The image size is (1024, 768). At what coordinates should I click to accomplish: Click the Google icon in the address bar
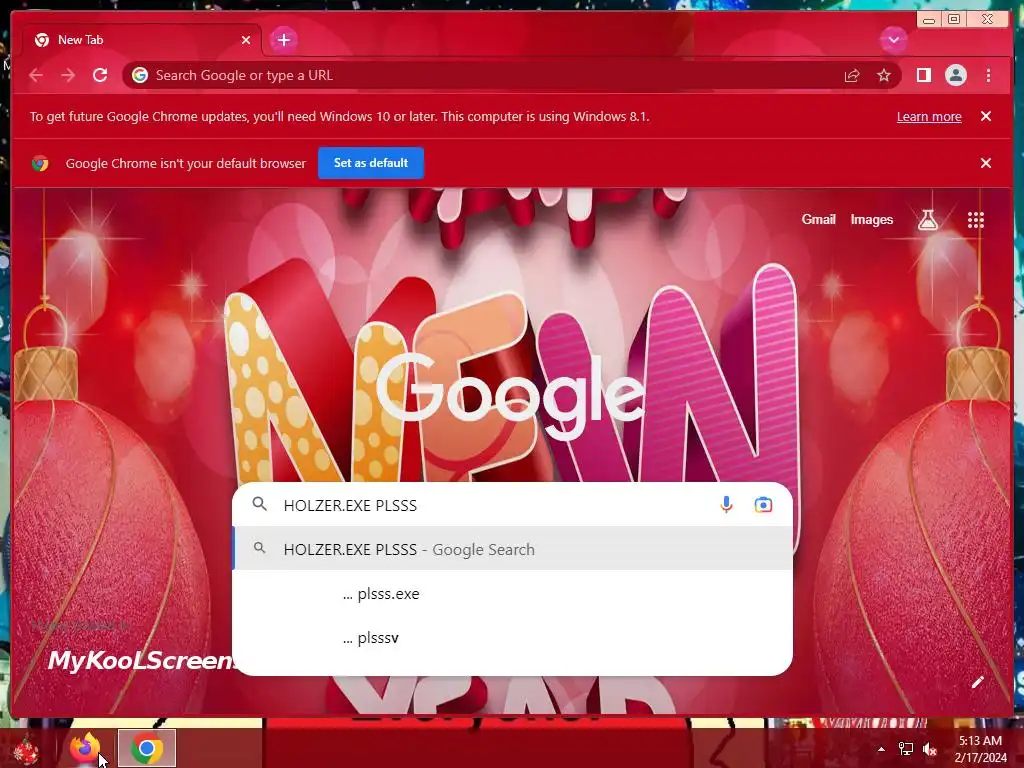[x=140, y=76]
